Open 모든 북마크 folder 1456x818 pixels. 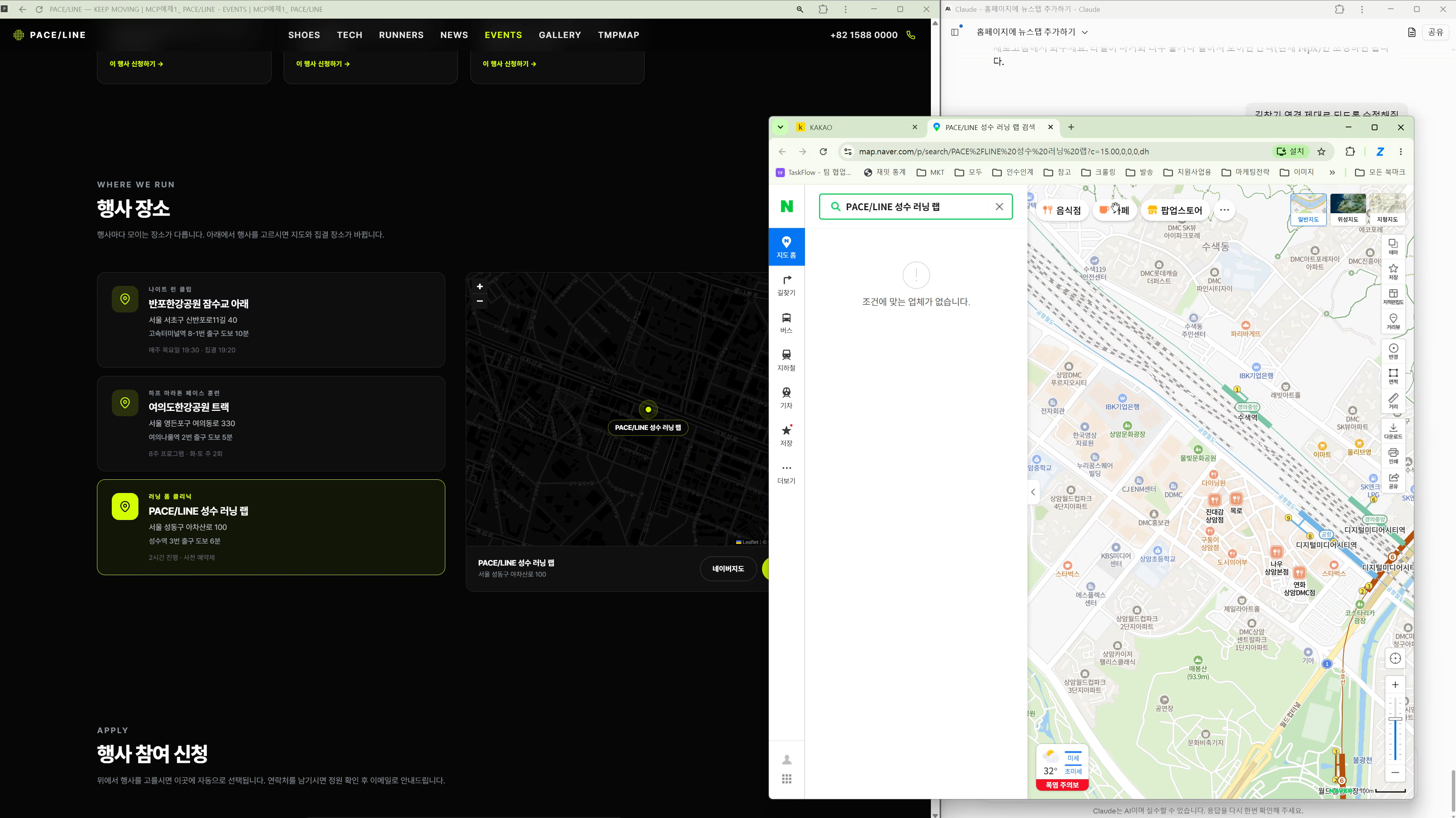[1380, 172]
